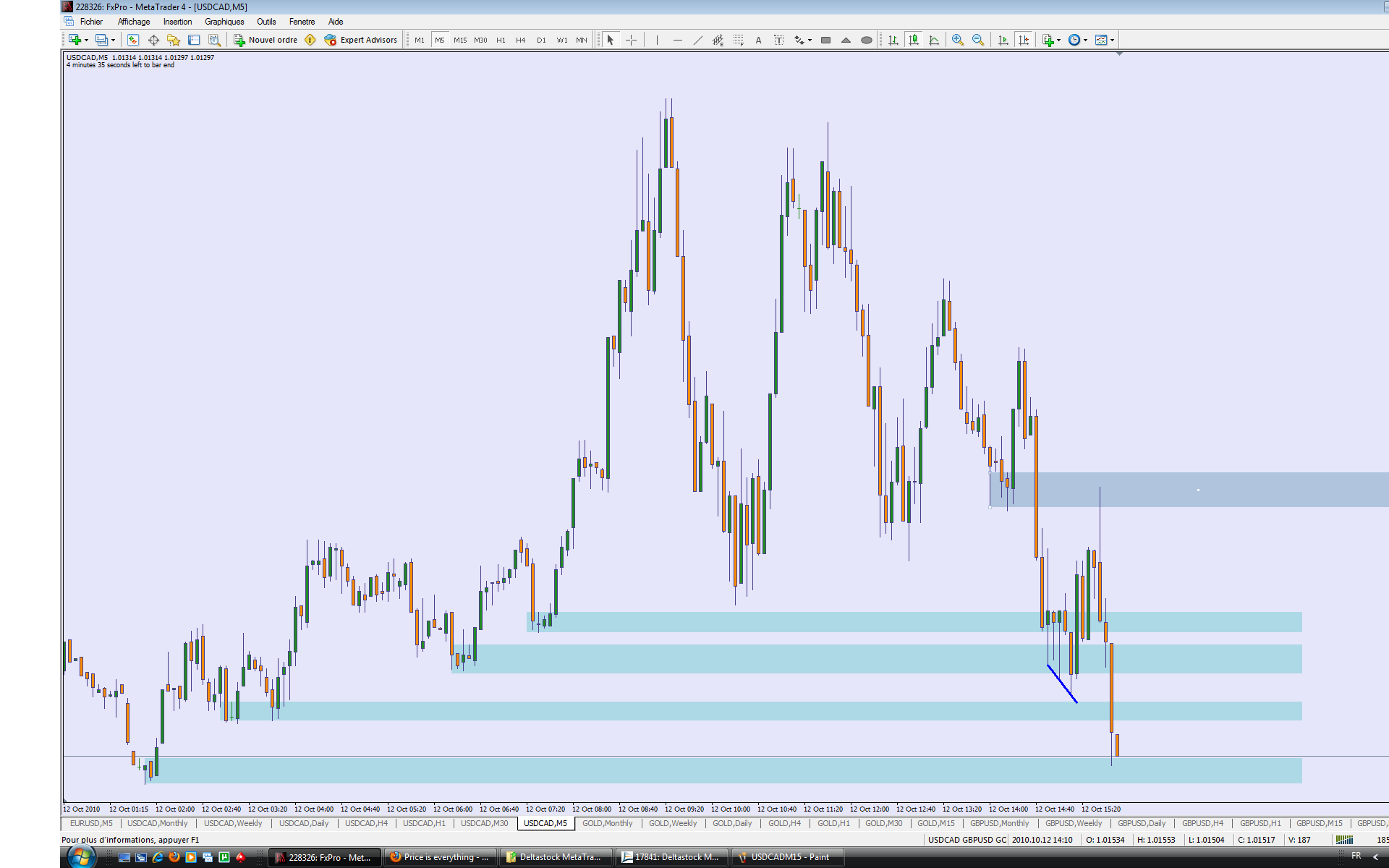Viewport: 1389px width, 868px height.
Task: Switch chart to Line Chart mode
Action: (x=934, y=40)
